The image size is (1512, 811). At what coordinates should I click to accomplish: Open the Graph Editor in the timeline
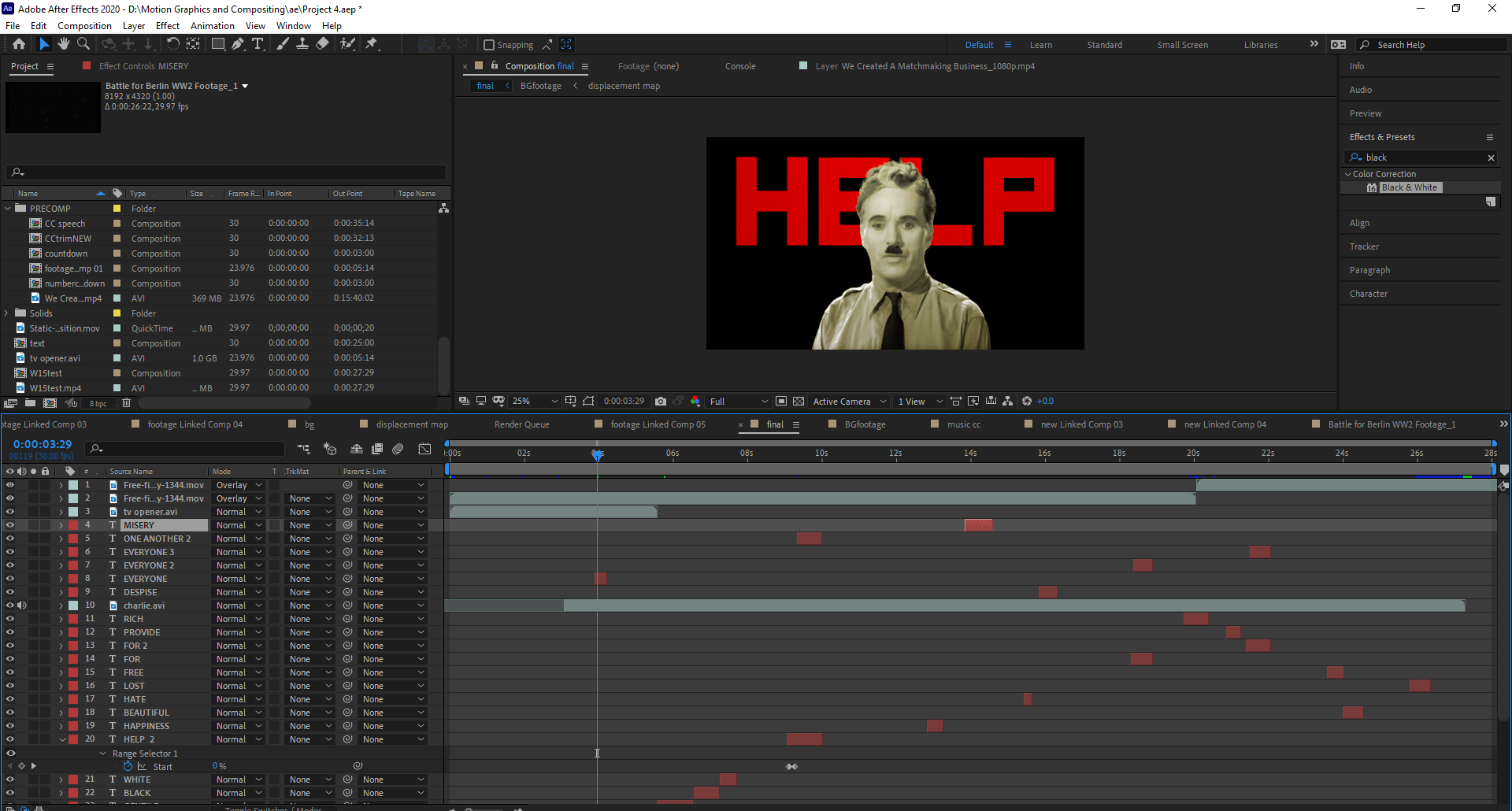tap(424, 449)
